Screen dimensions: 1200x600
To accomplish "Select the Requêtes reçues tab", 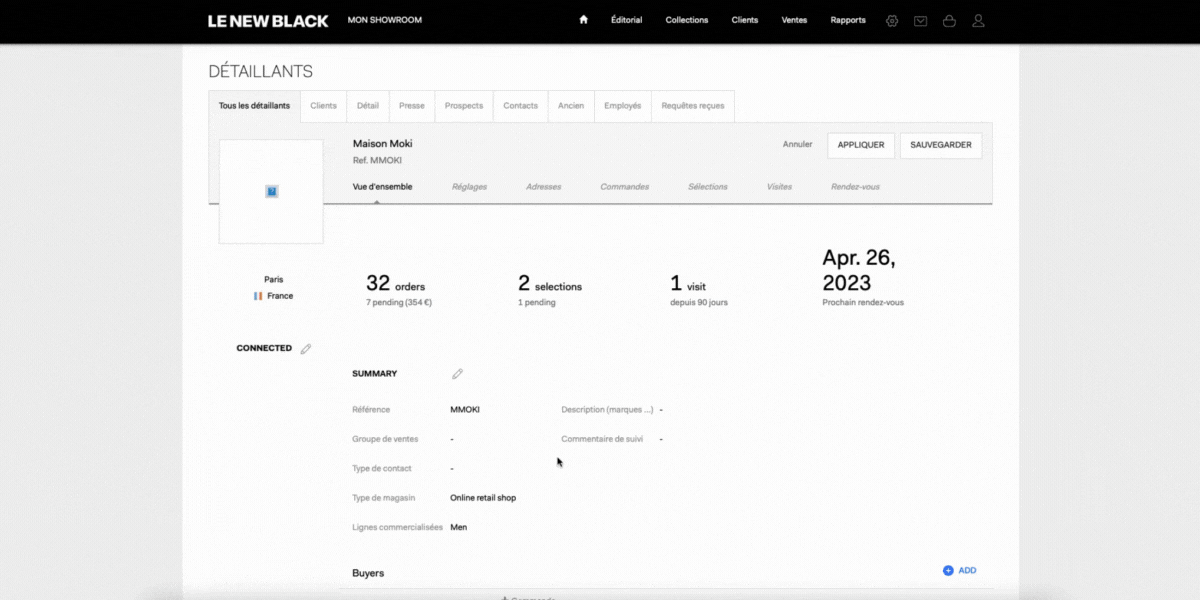I will click(x=693, y=106).
